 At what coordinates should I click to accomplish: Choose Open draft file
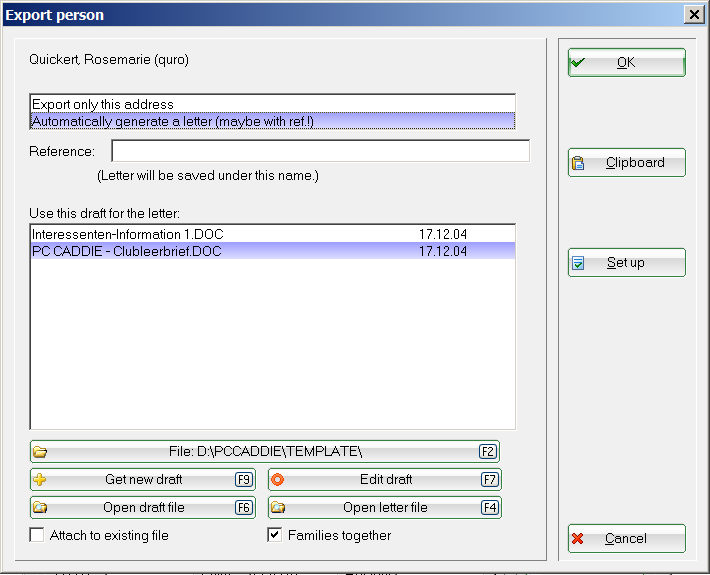pyautogui.click(x=143, y=508)
